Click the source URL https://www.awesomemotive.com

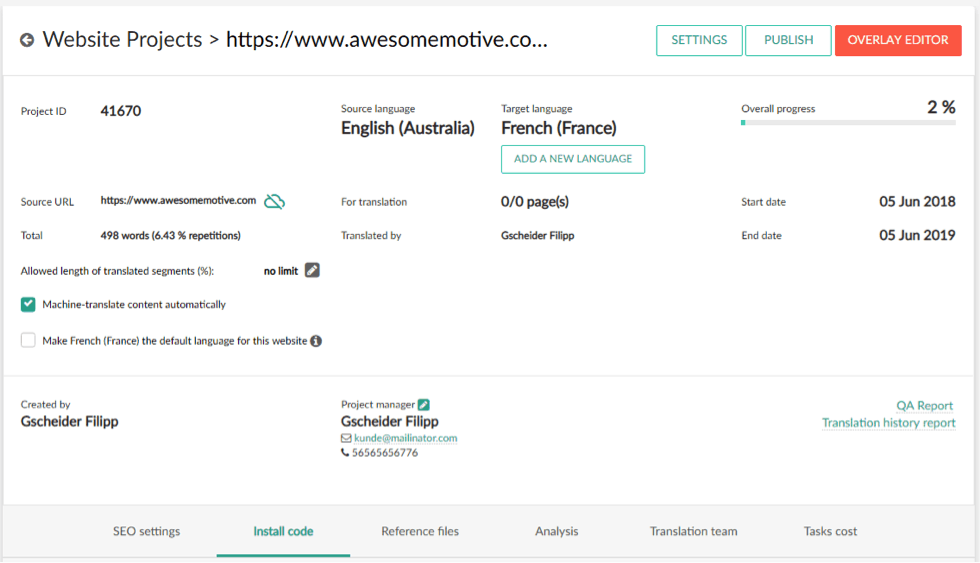[178, 201]
